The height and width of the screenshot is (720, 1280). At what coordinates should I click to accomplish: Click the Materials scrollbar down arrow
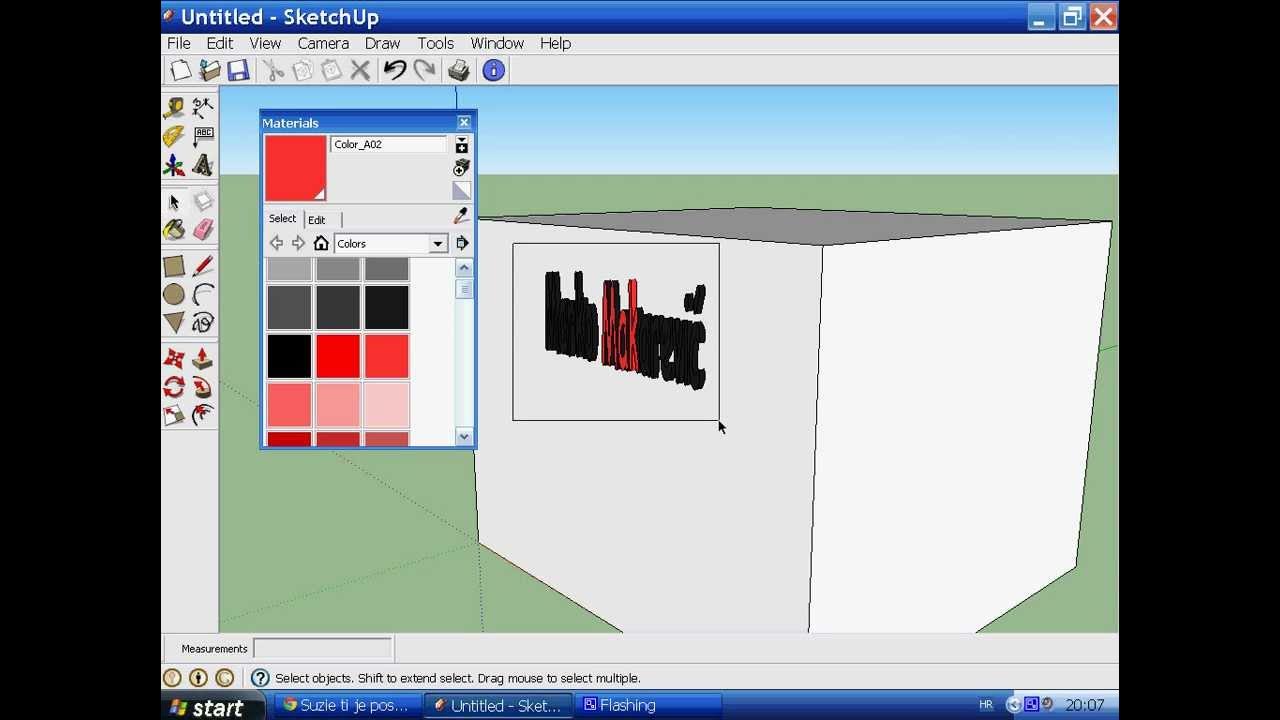[x=464, y=436]
